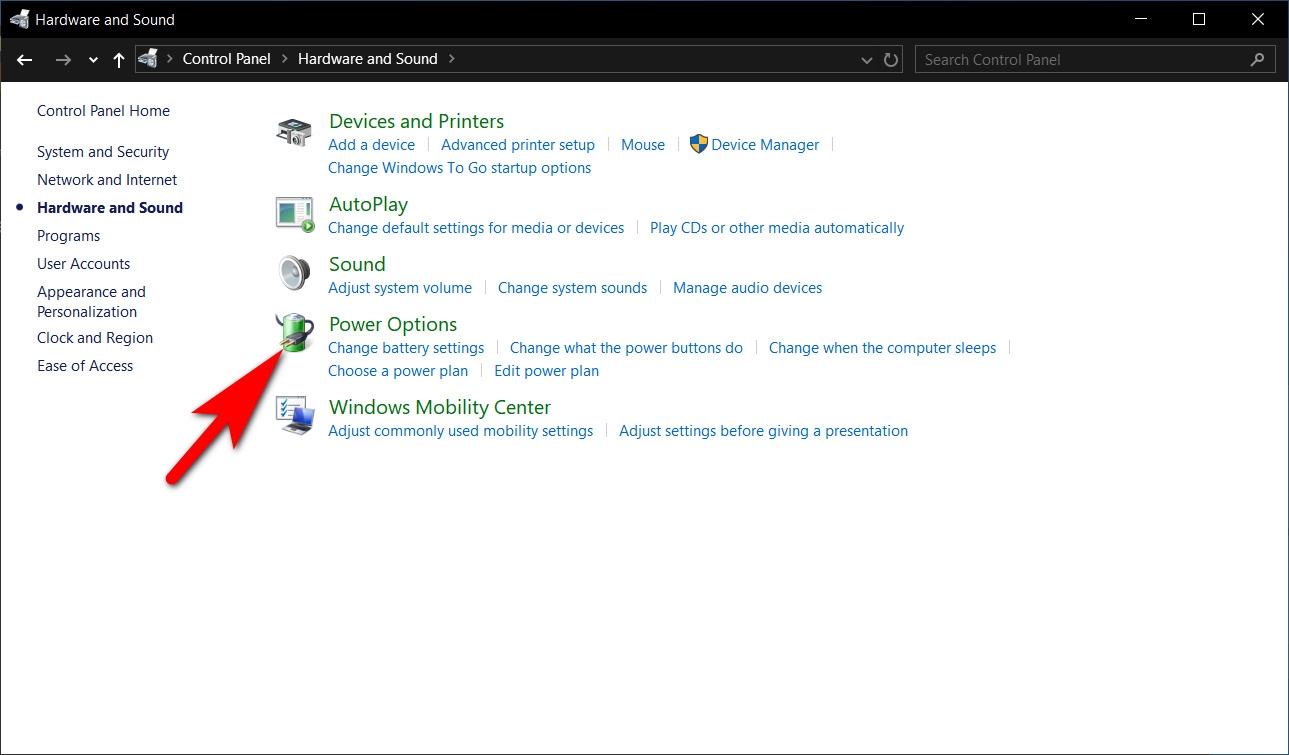The height and width of the screenshot is (755, 1289).
Task: Open User Accounts category
Action: tap(83, 264)
